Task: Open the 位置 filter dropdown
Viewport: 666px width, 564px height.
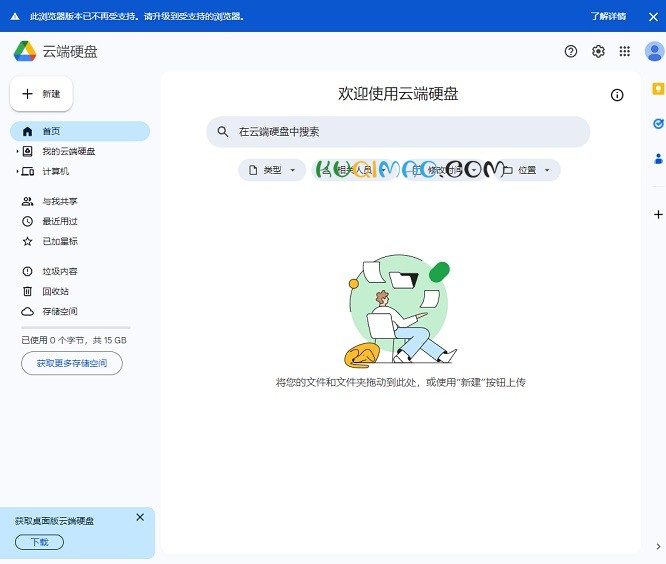Action: (527, 170)
